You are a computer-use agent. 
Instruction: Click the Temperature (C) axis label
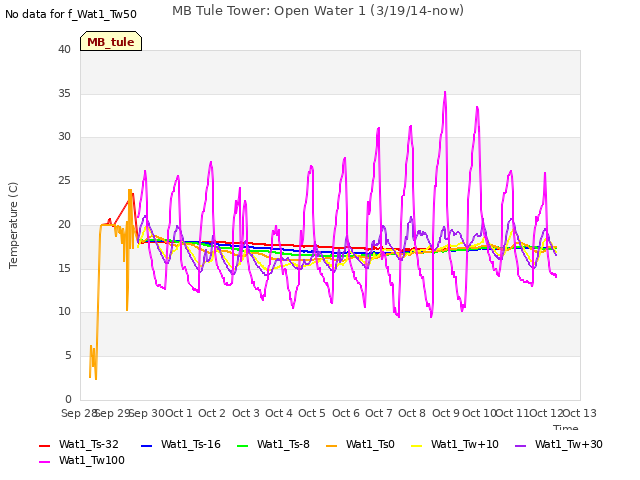click(x=13, y=225)
